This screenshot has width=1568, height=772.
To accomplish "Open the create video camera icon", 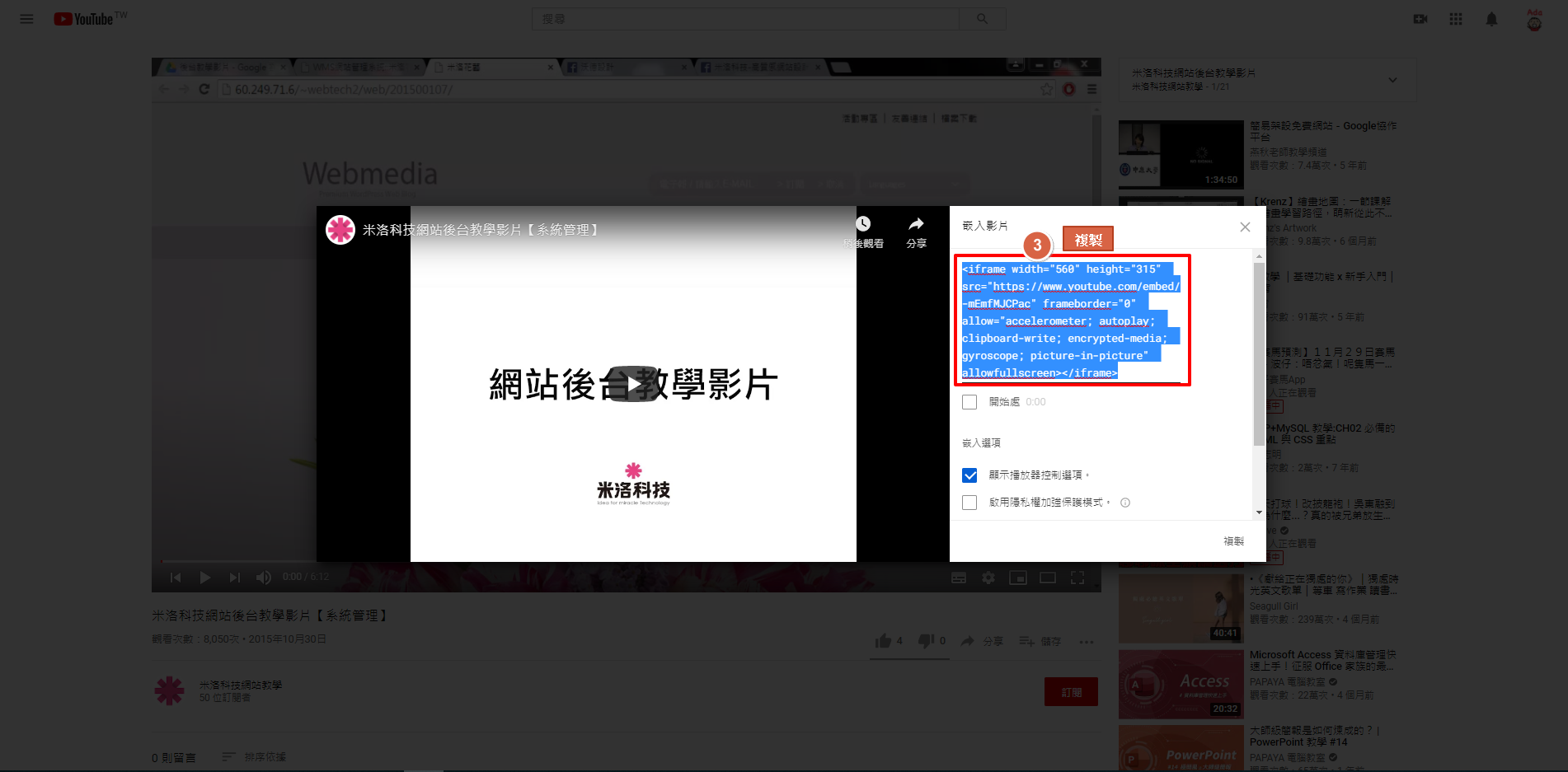I will (1420, 19).
